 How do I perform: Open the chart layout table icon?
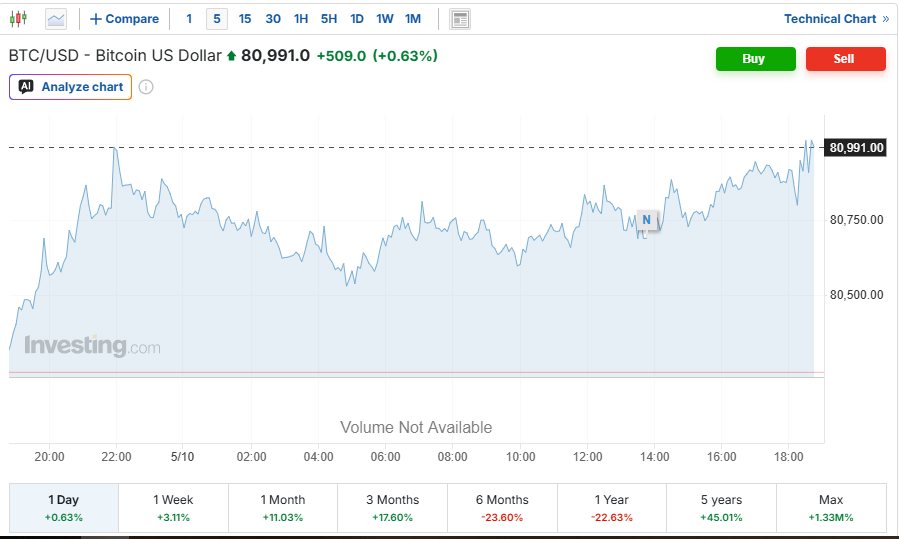pyautogui.click(x=460, y=19)
